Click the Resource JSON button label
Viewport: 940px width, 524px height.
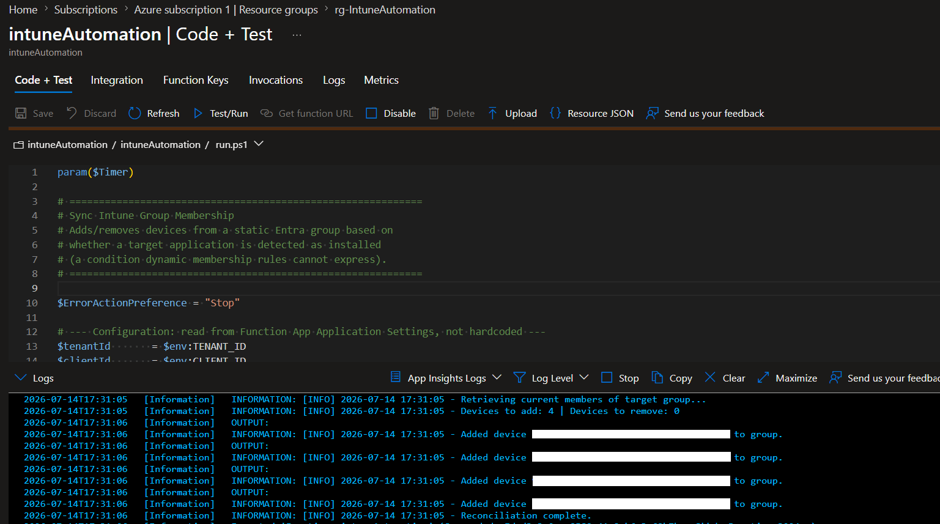click(x=601, y=113)
